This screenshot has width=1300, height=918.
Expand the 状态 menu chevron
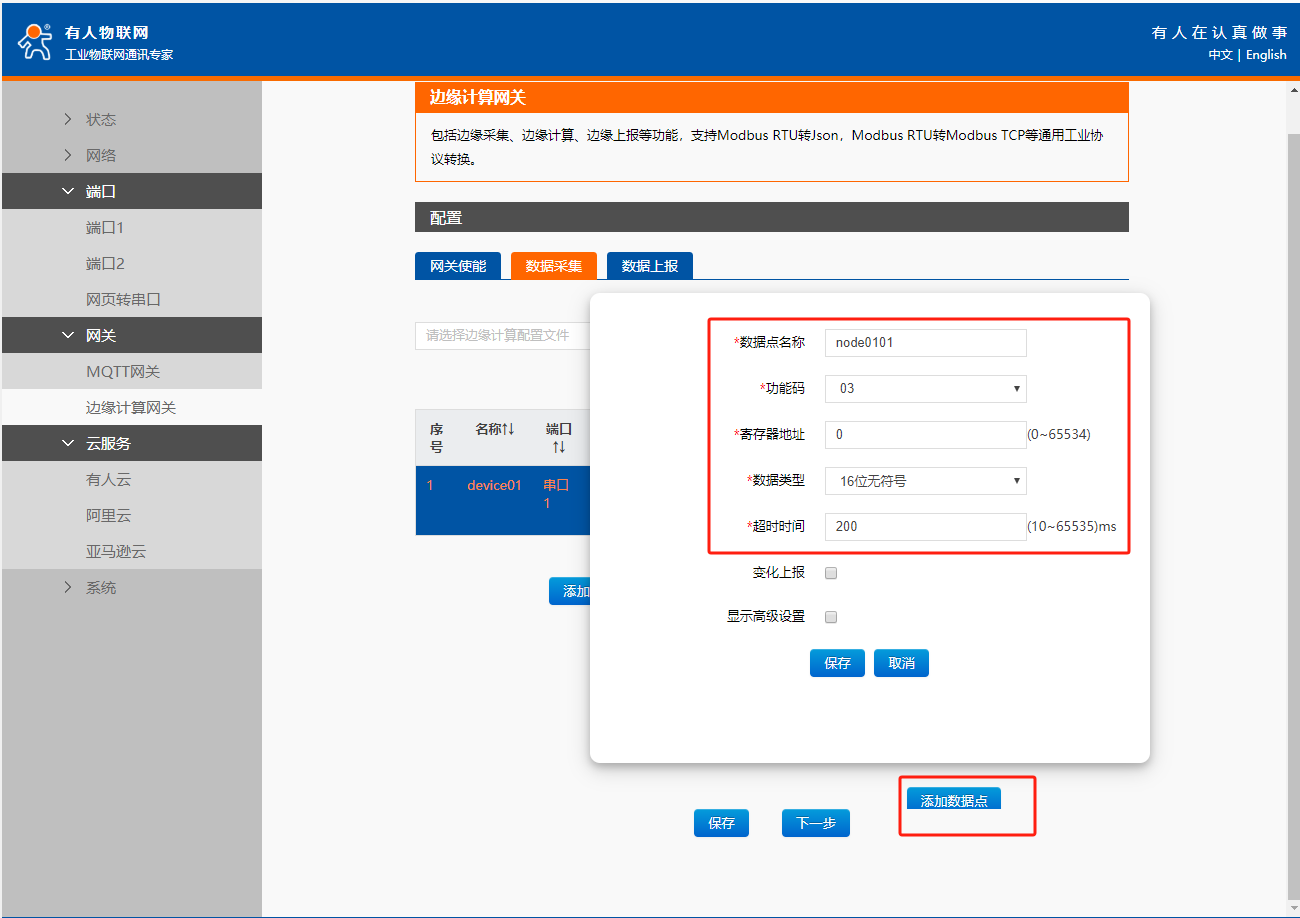68,120
